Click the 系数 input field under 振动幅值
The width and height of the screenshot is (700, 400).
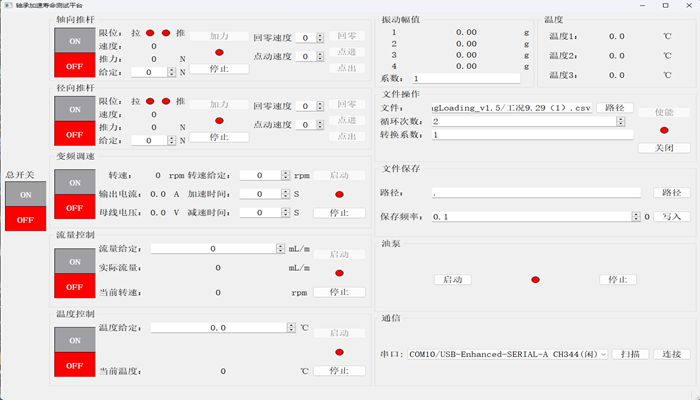click(x=465, y=78)
